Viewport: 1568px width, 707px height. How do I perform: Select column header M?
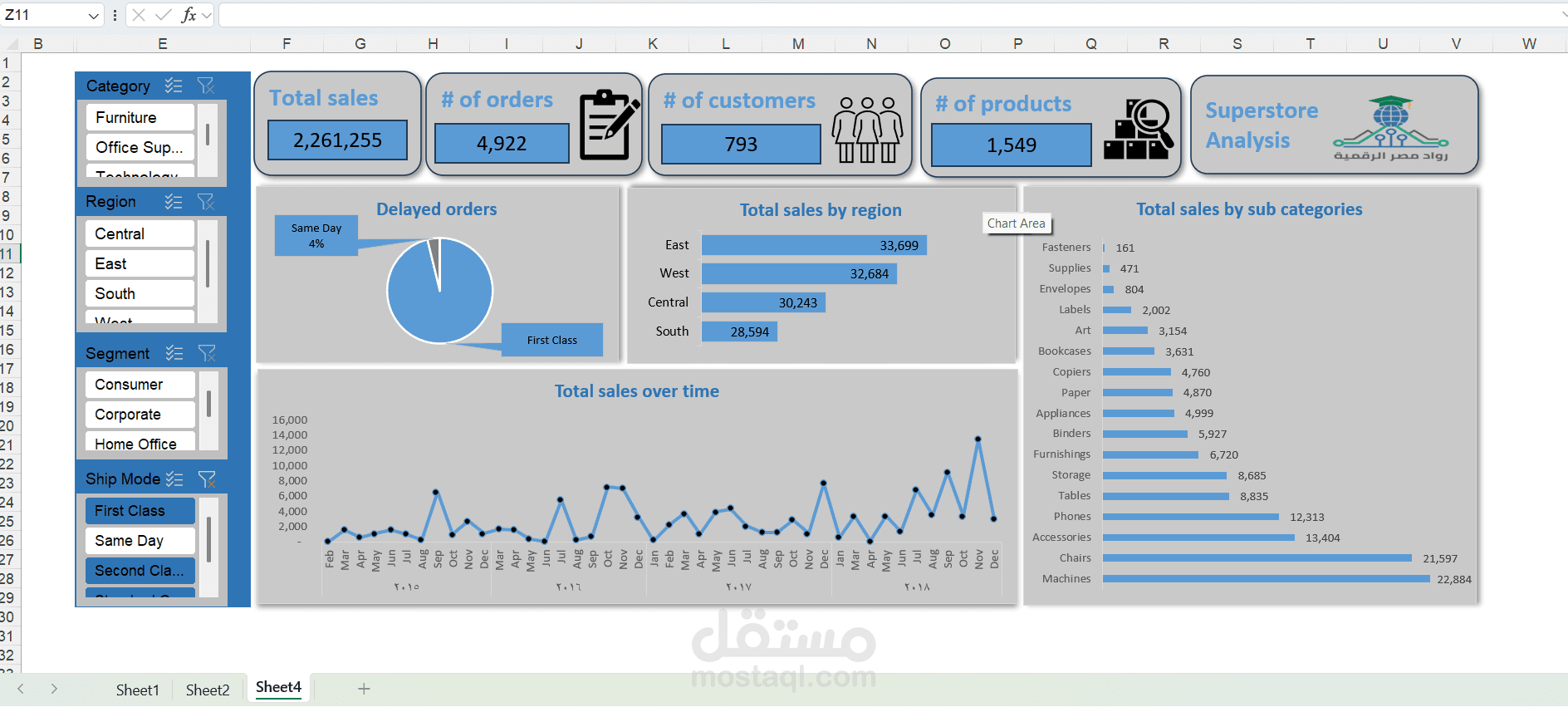(x=798, y=43)
